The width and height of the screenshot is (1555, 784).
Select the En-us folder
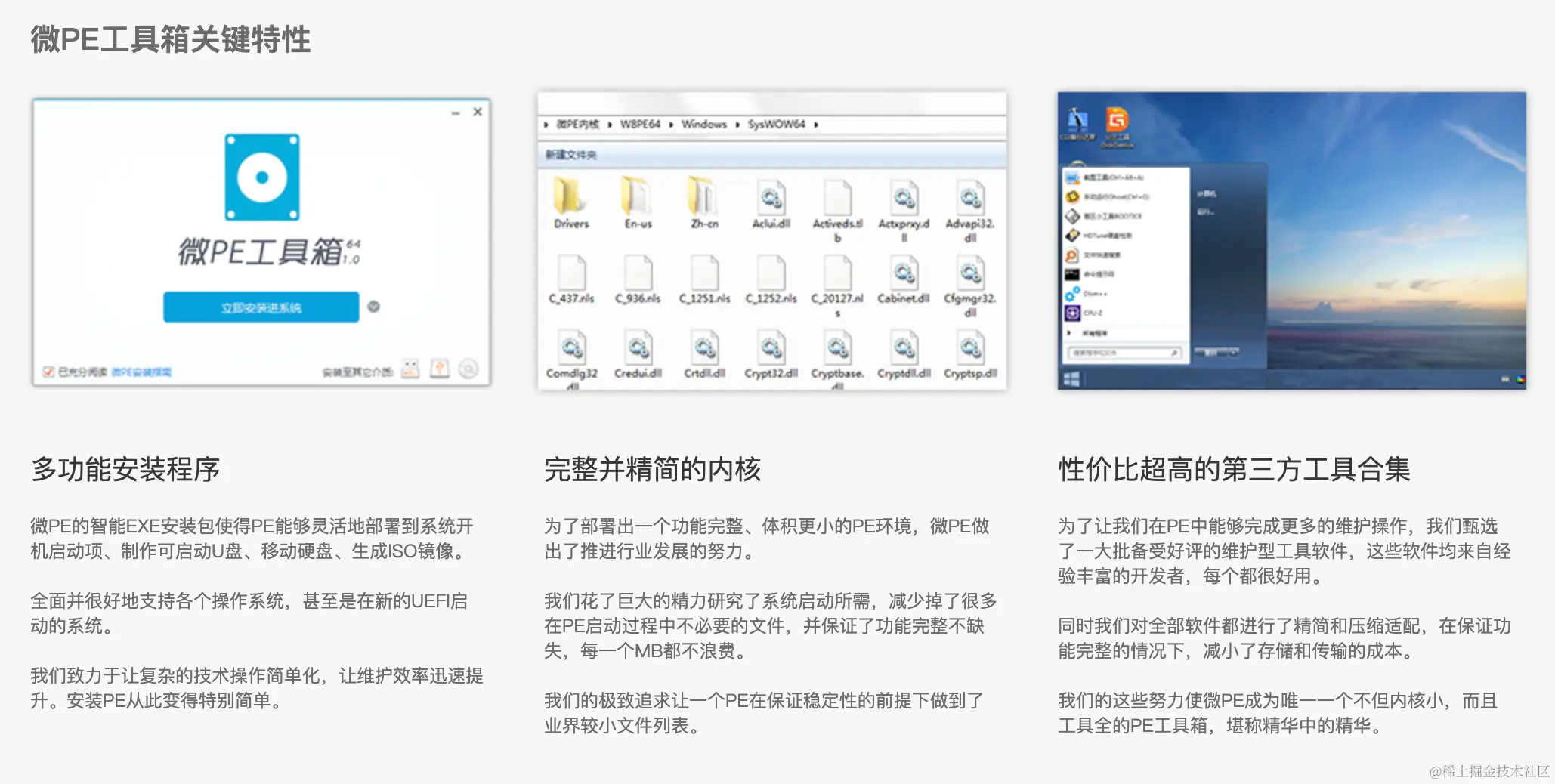pos(638,202)
